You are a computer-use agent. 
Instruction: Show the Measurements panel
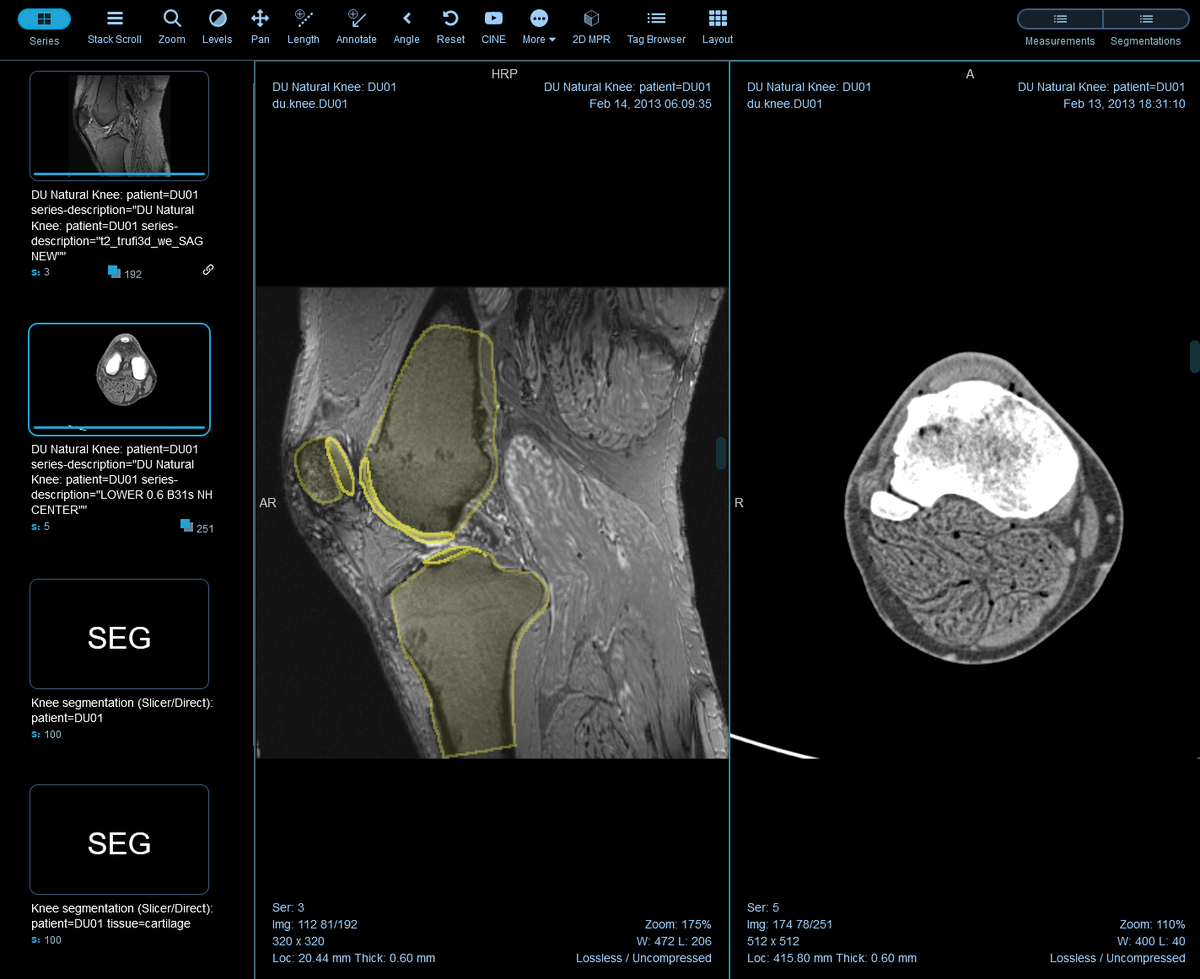1059,19
